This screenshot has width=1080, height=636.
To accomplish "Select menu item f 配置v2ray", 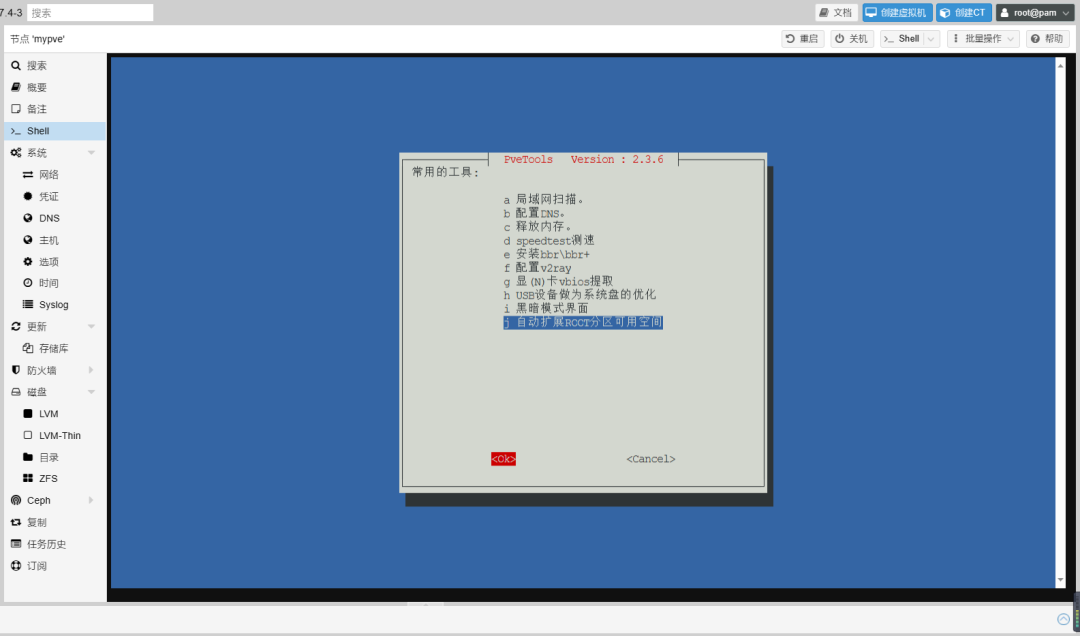I will coord(537,267).
